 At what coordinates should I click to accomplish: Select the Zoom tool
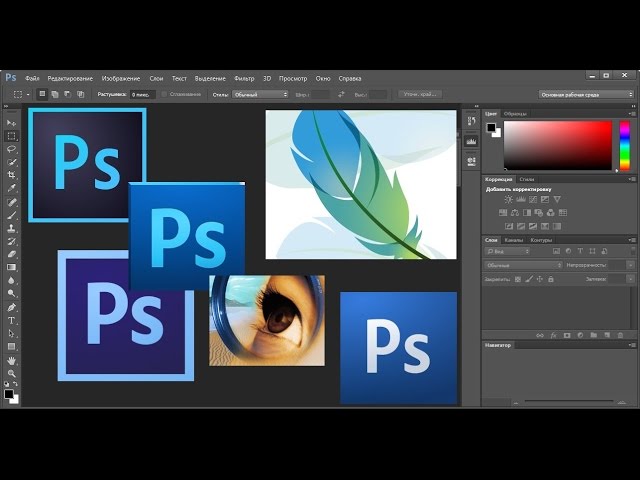pos(11,373)
